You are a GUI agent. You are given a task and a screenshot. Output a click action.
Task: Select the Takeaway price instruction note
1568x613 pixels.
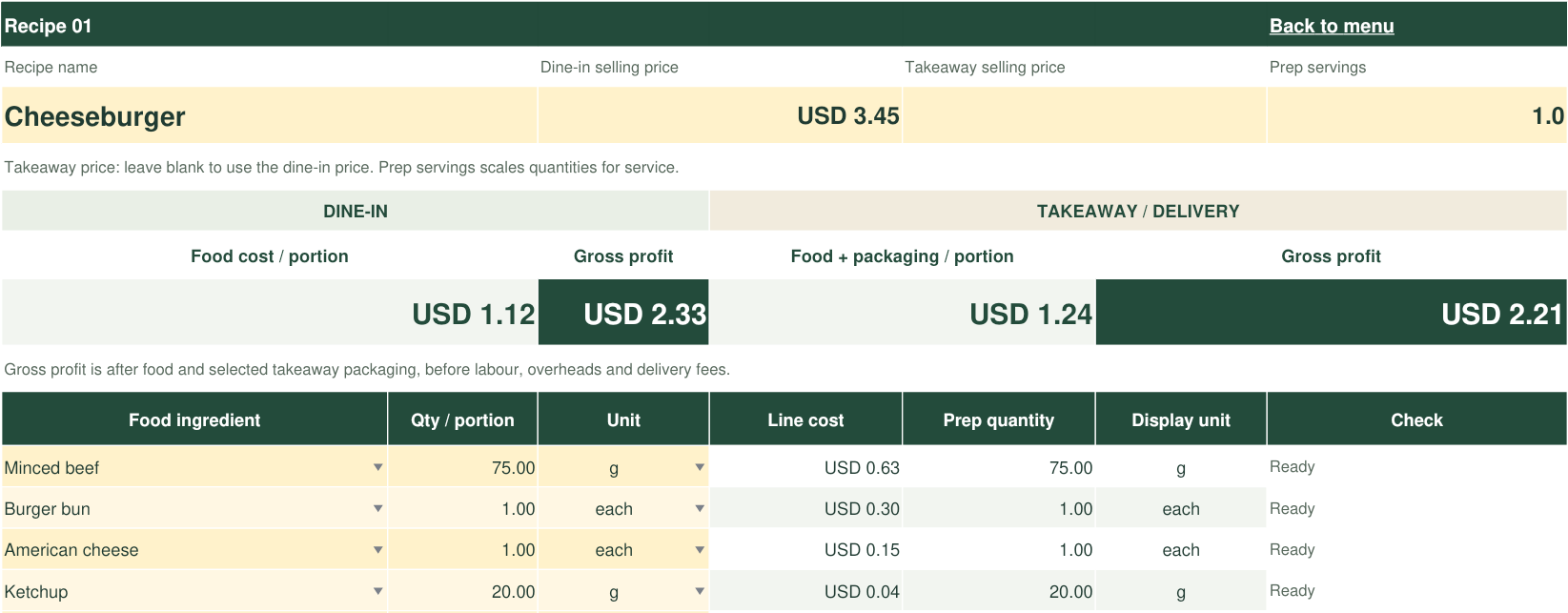(341, 167)
